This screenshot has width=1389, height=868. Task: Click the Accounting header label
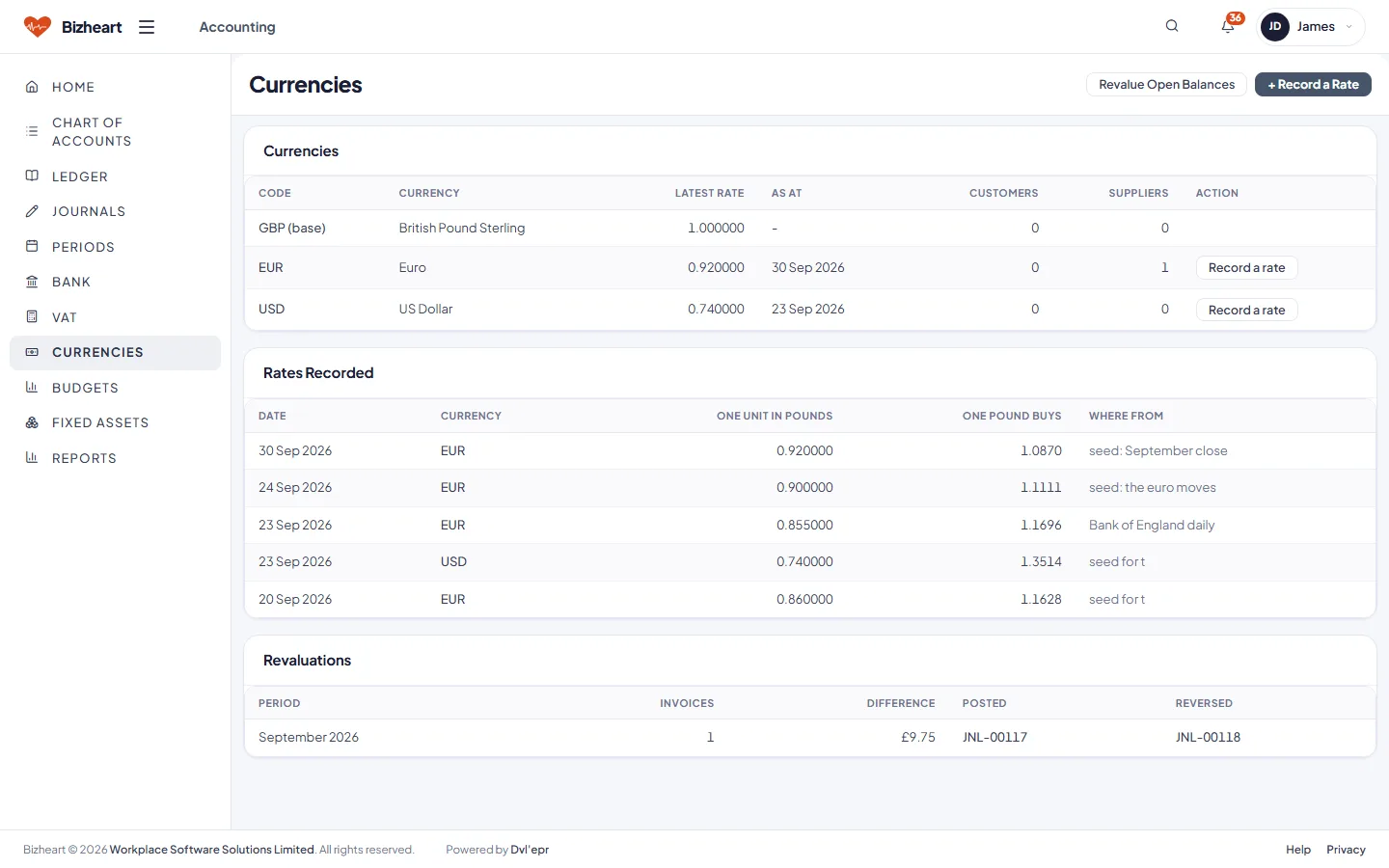(237, 27)
